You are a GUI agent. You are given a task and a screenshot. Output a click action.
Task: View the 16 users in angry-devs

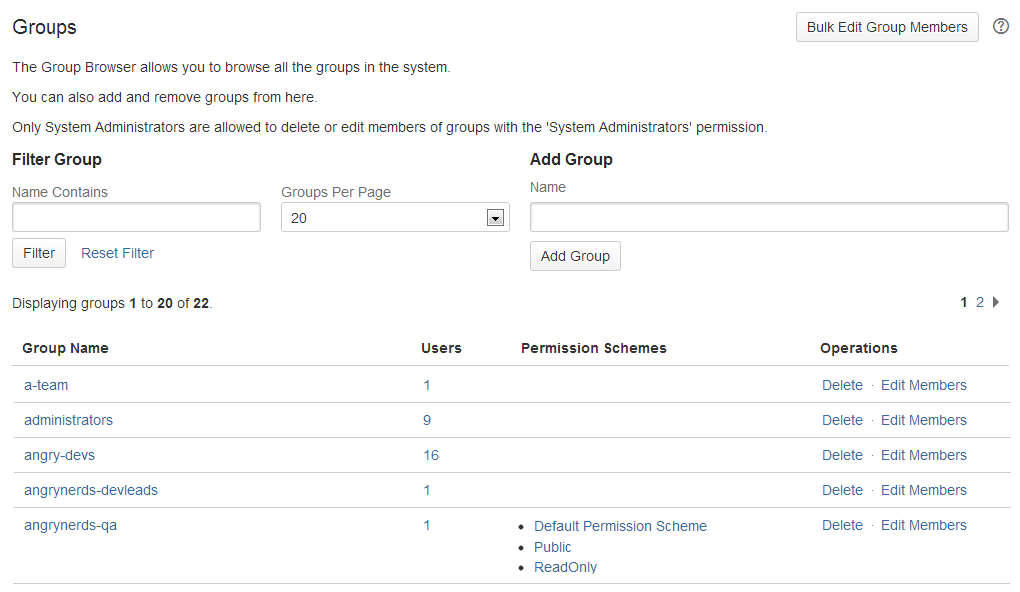(x=430, y=455)
